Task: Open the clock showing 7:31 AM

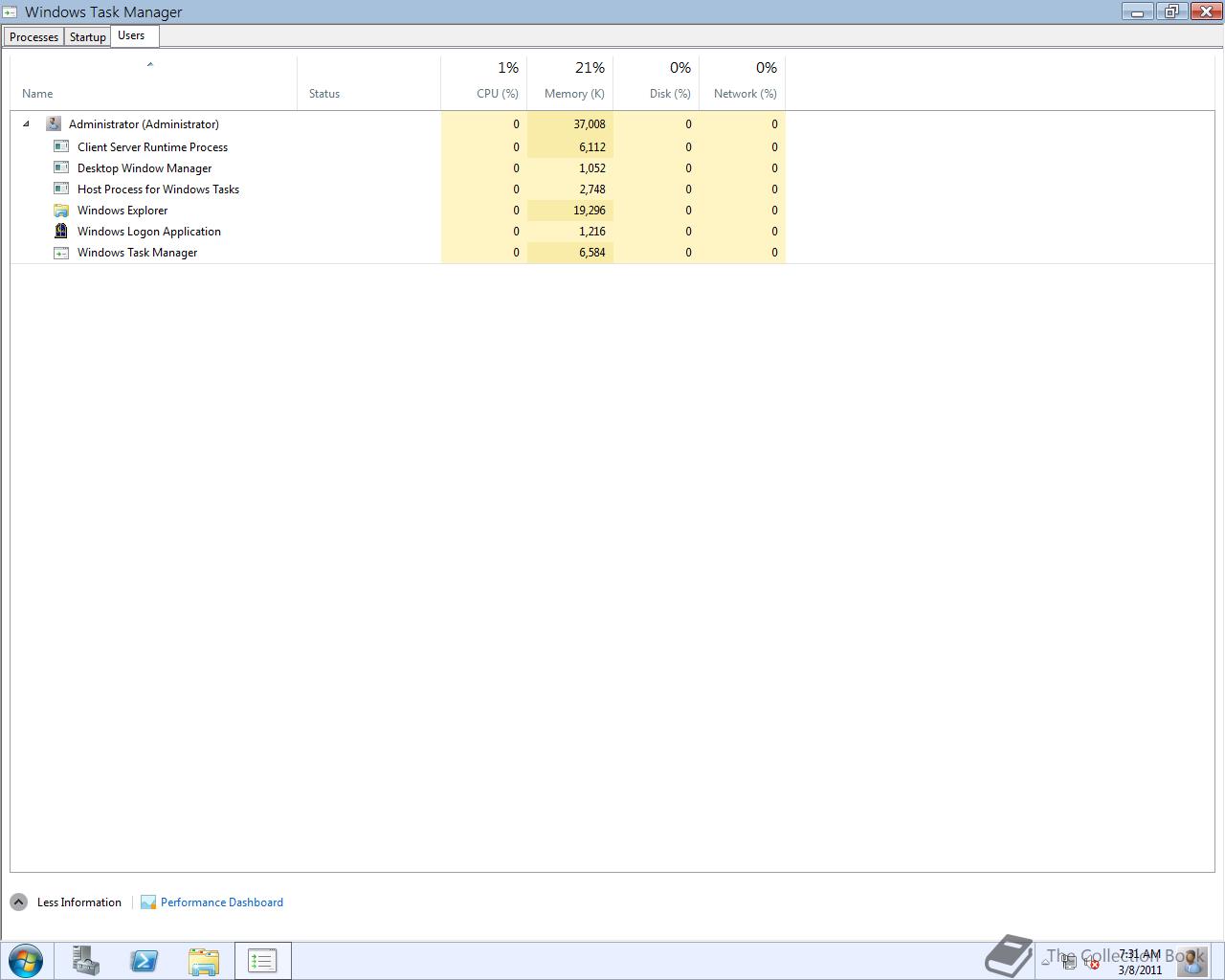Action: click(x=1140, y=962)
